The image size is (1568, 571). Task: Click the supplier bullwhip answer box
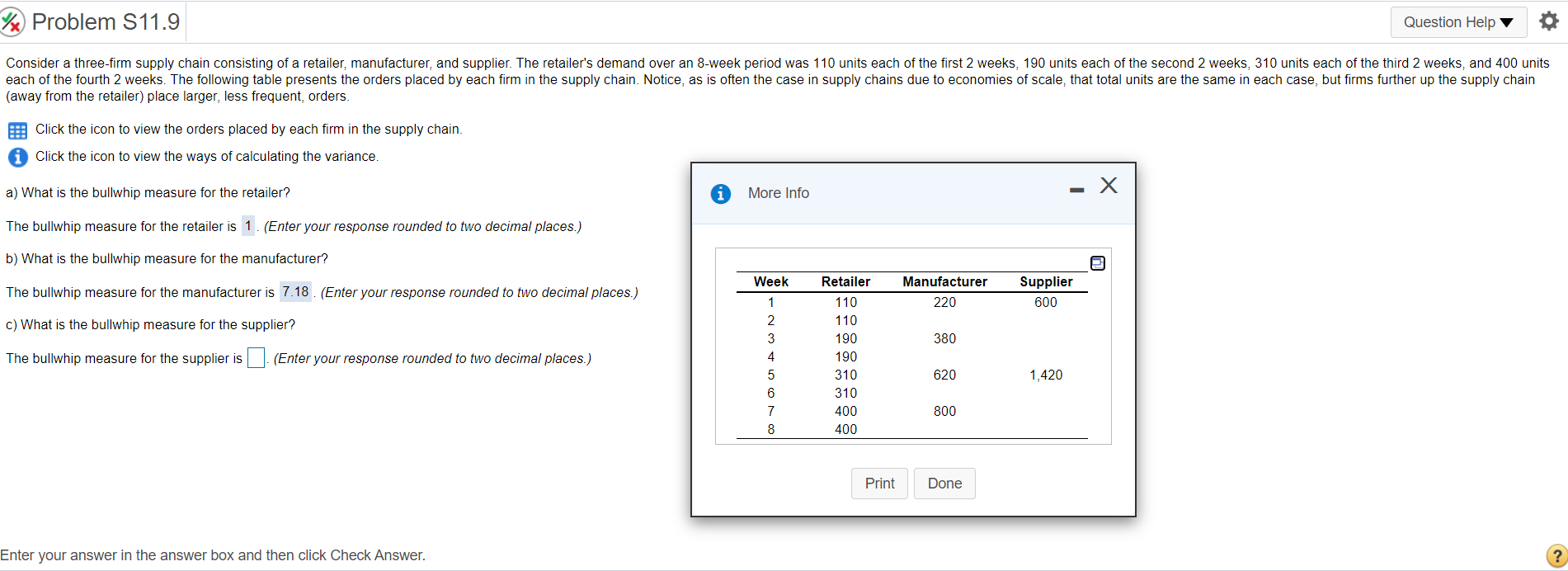[x=256, y=358]
